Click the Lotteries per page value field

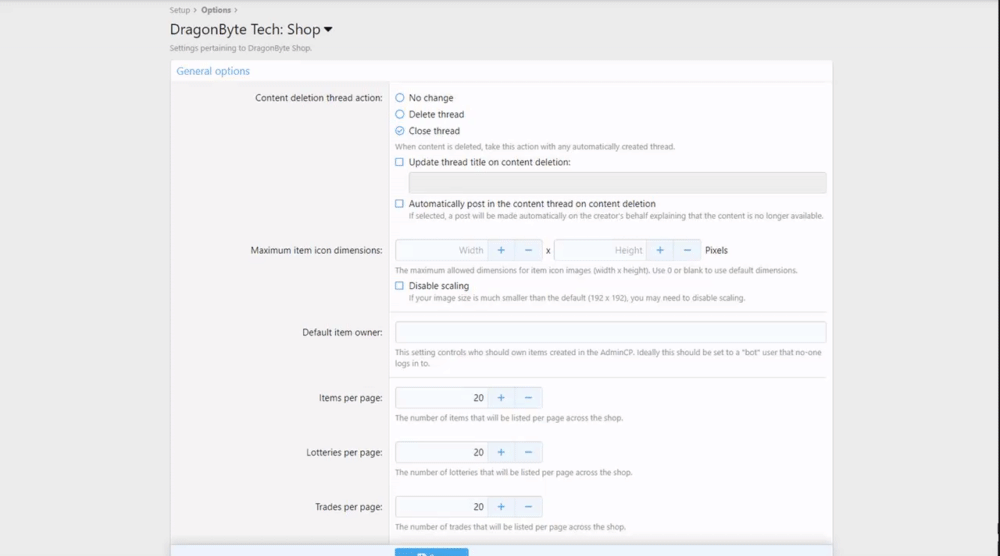point(441,453)
